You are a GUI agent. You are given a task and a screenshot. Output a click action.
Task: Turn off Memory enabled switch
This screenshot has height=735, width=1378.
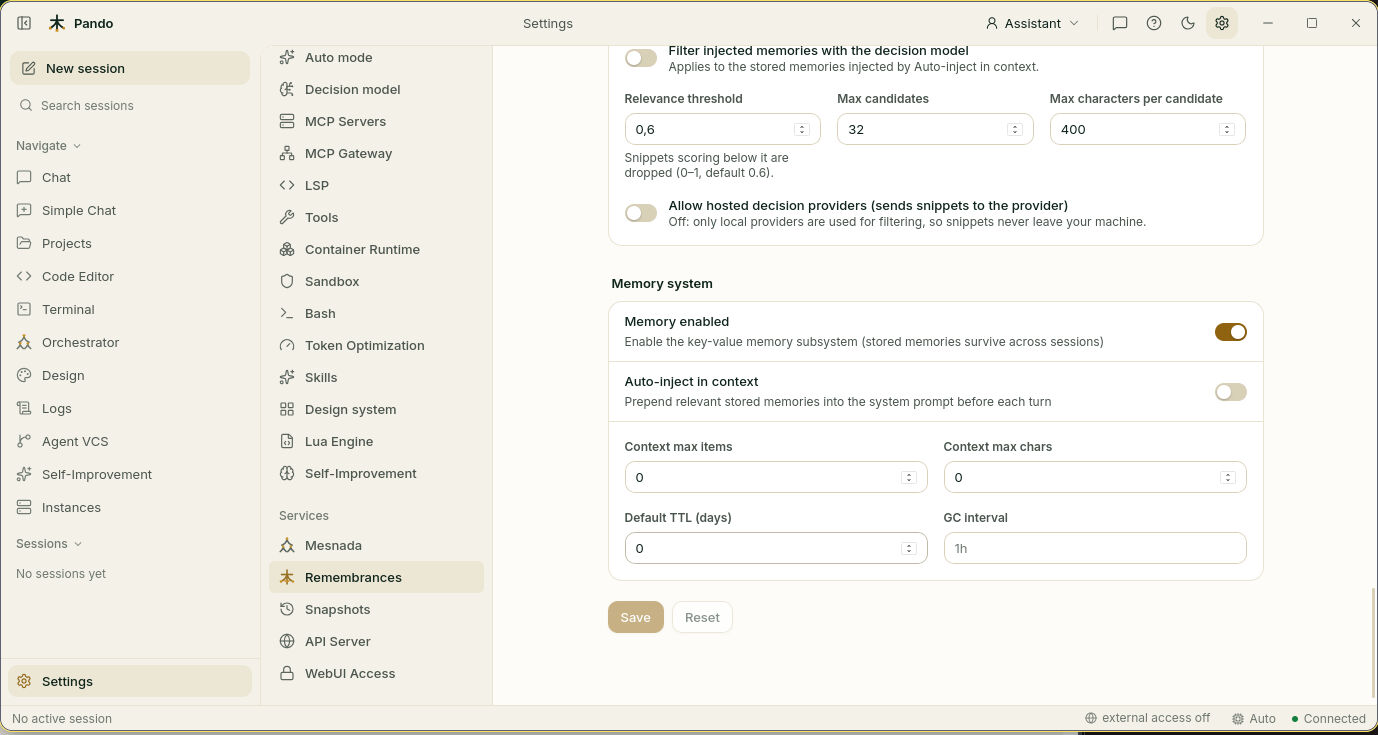1231,332
